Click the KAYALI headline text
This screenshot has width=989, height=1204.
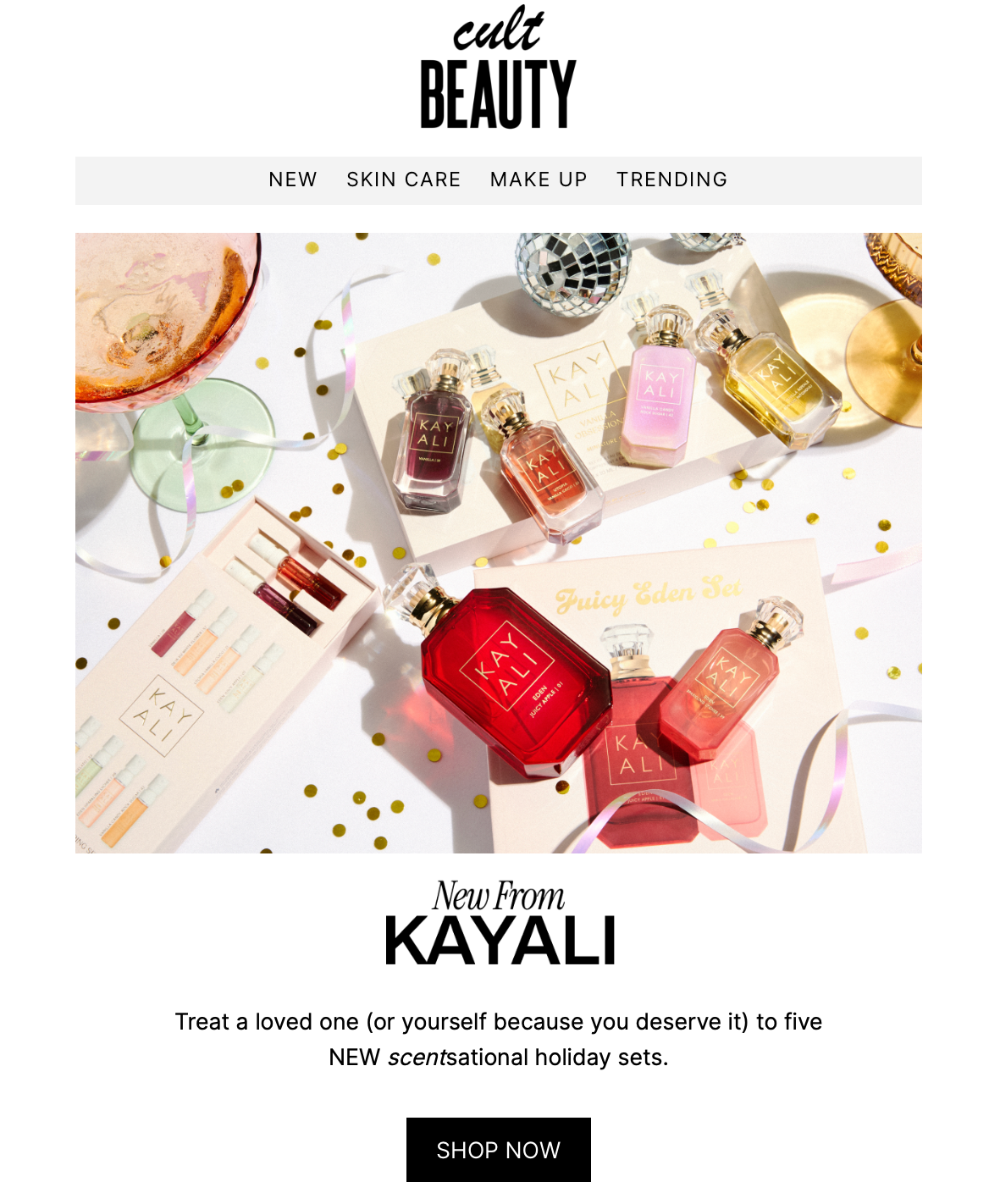tap(500, 941)
